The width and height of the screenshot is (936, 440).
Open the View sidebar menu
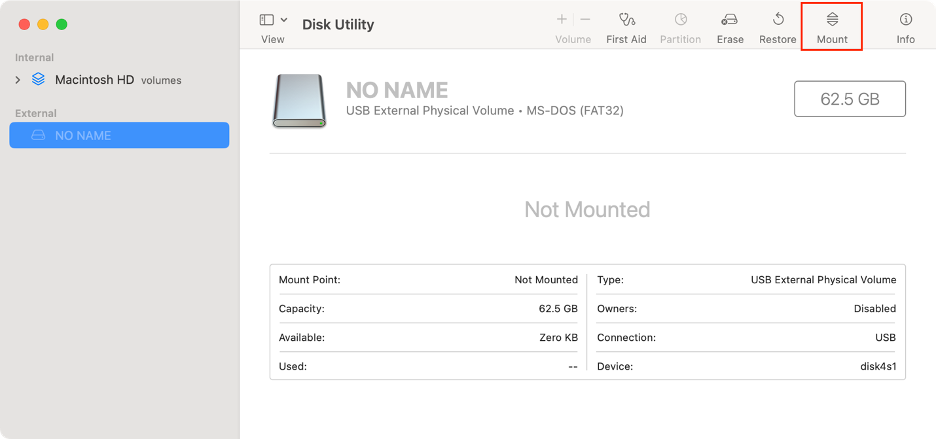273,27
